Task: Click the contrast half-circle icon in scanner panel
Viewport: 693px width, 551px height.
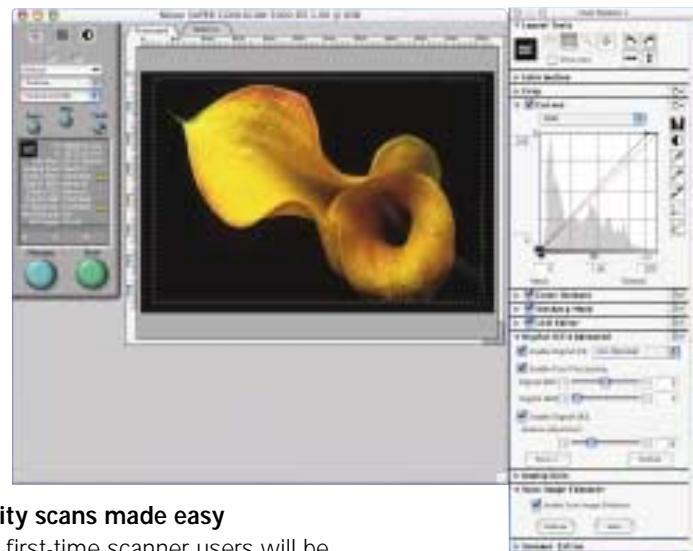Action: point(88,35)
